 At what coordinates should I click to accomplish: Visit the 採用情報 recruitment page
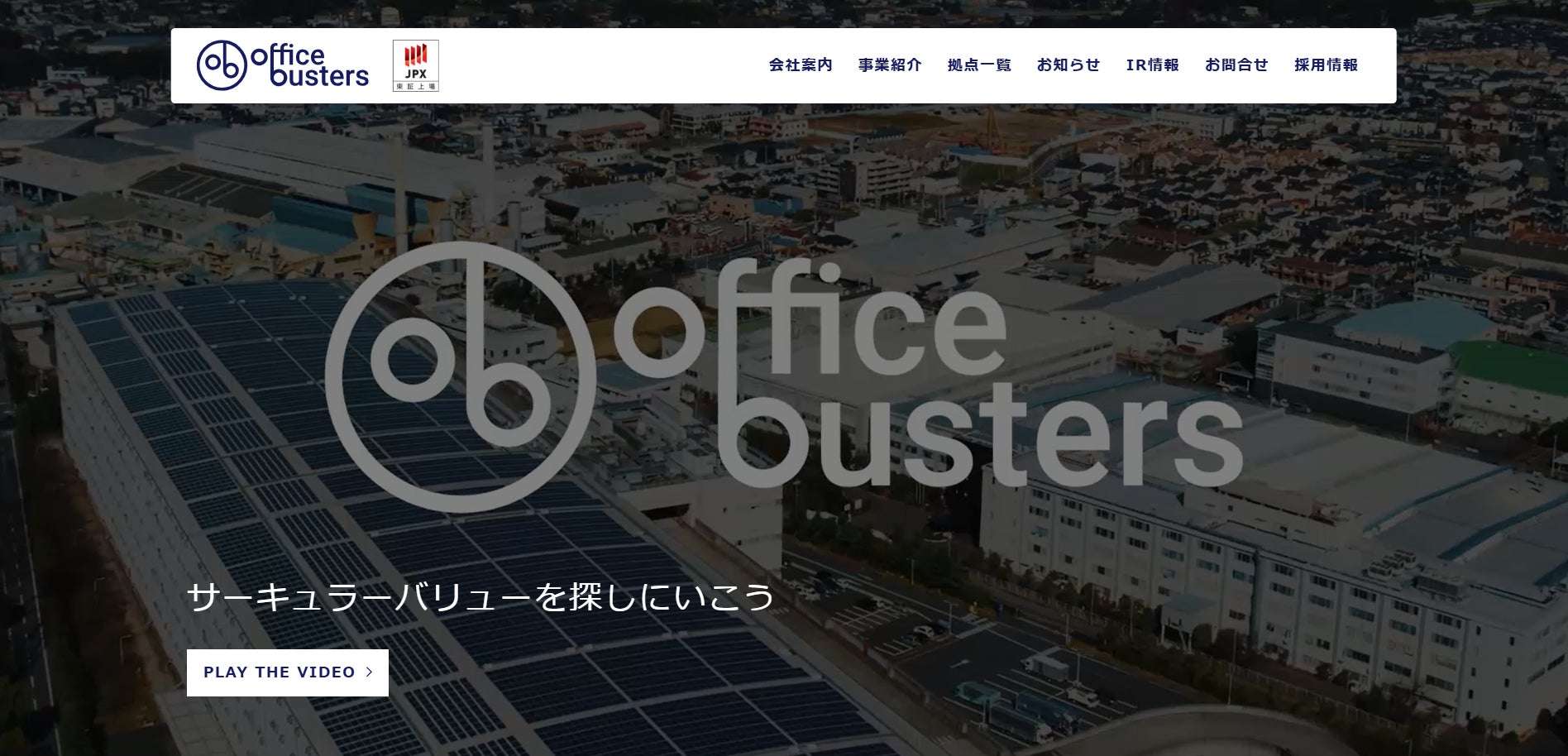pyautogui.click(x=1326, y=65)
